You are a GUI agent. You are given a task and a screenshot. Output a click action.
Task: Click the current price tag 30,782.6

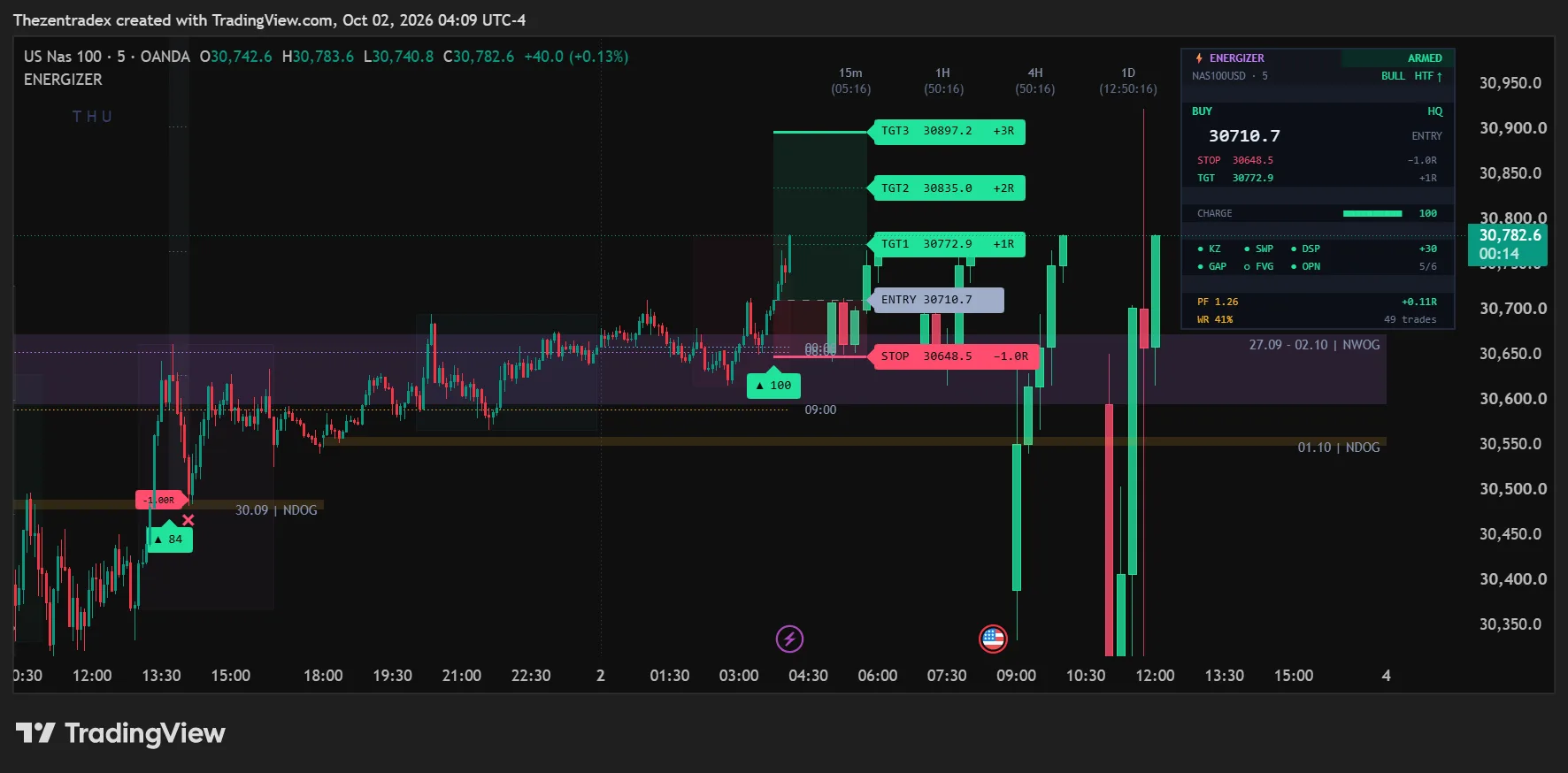pos(1508,244)
